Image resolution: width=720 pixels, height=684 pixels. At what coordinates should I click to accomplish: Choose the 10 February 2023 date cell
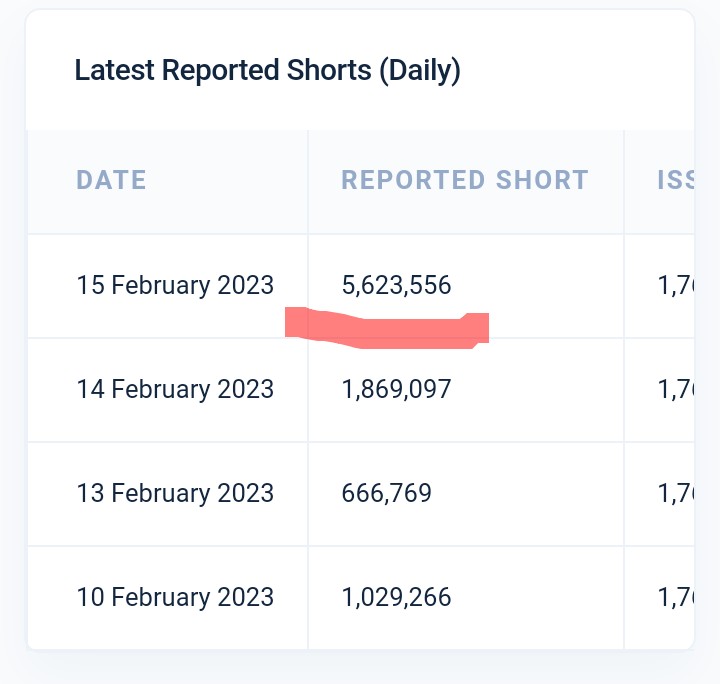[x=175, y=597]
